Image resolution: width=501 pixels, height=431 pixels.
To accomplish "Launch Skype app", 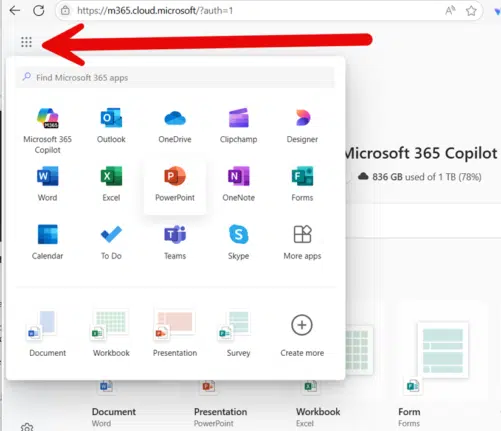I will pyautogui.click(x=238, y=242).
